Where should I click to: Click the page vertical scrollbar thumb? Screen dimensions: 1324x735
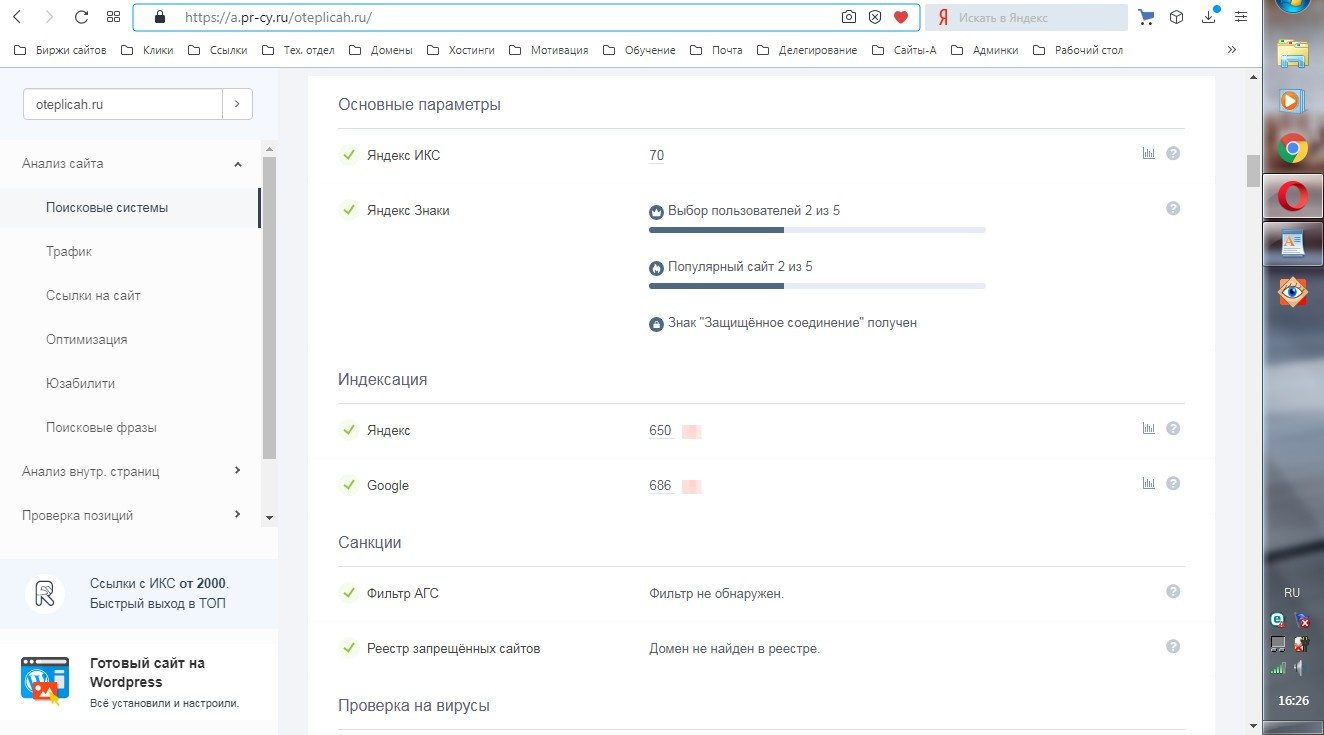1253,171
